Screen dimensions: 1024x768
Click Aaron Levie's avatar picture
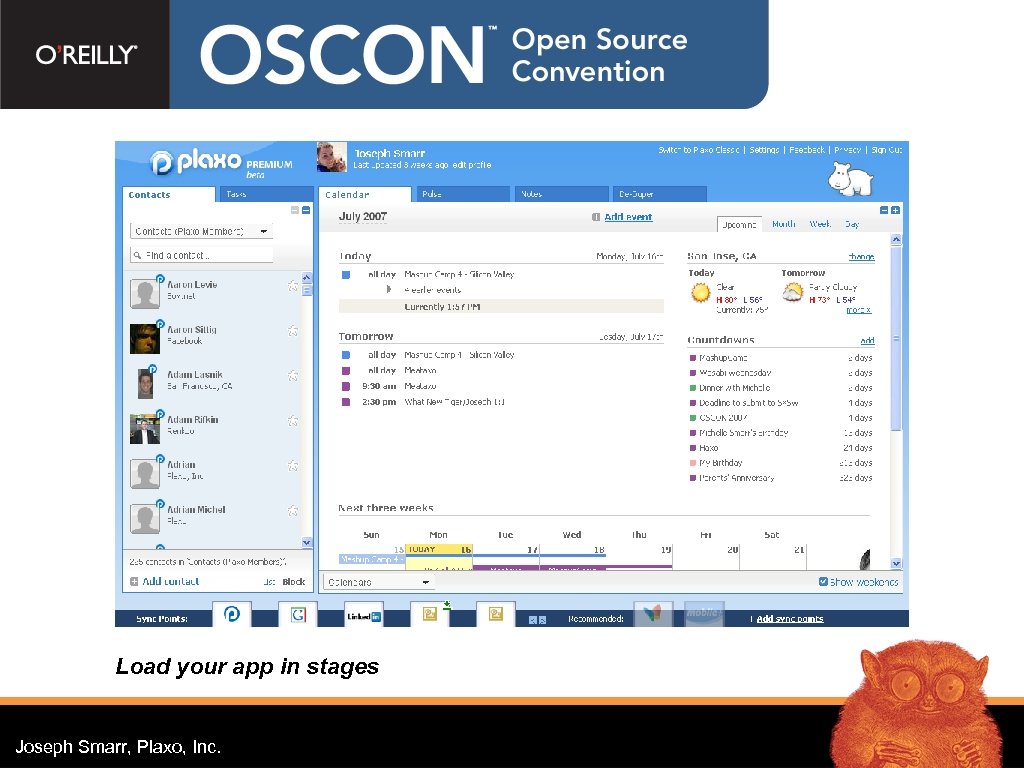[145, 294]
